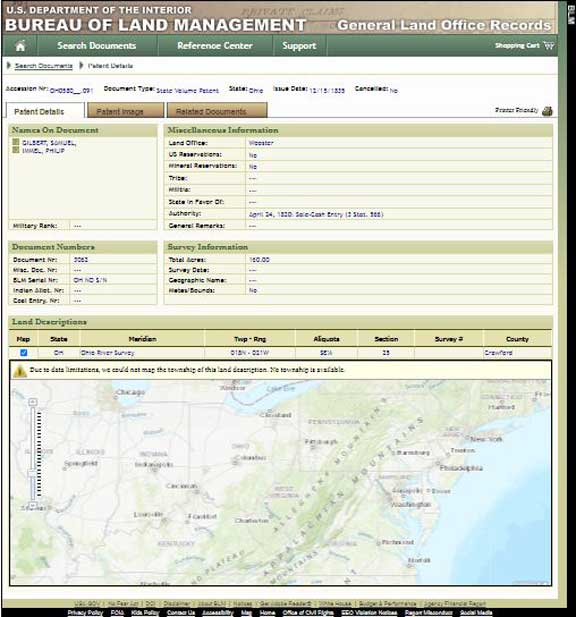Click the map zoom slider handle
Image resolution: width=576 pixels, height=617 pixels.
click(x=33, y=474)
